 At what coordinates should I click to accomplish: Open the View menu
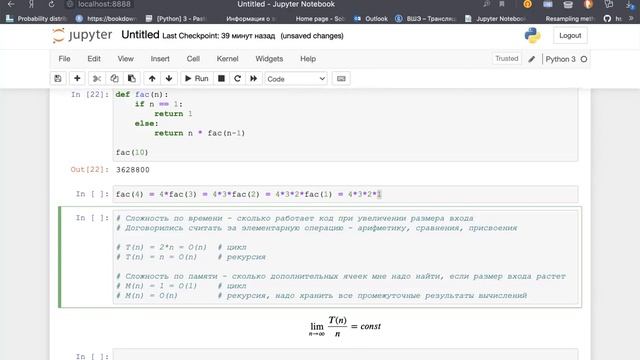tap(126, 59)
